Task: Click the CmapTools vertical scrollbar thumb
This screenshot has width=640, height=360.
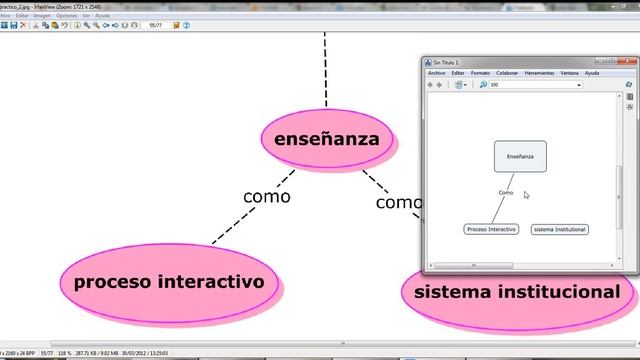Action: point(619,197)
